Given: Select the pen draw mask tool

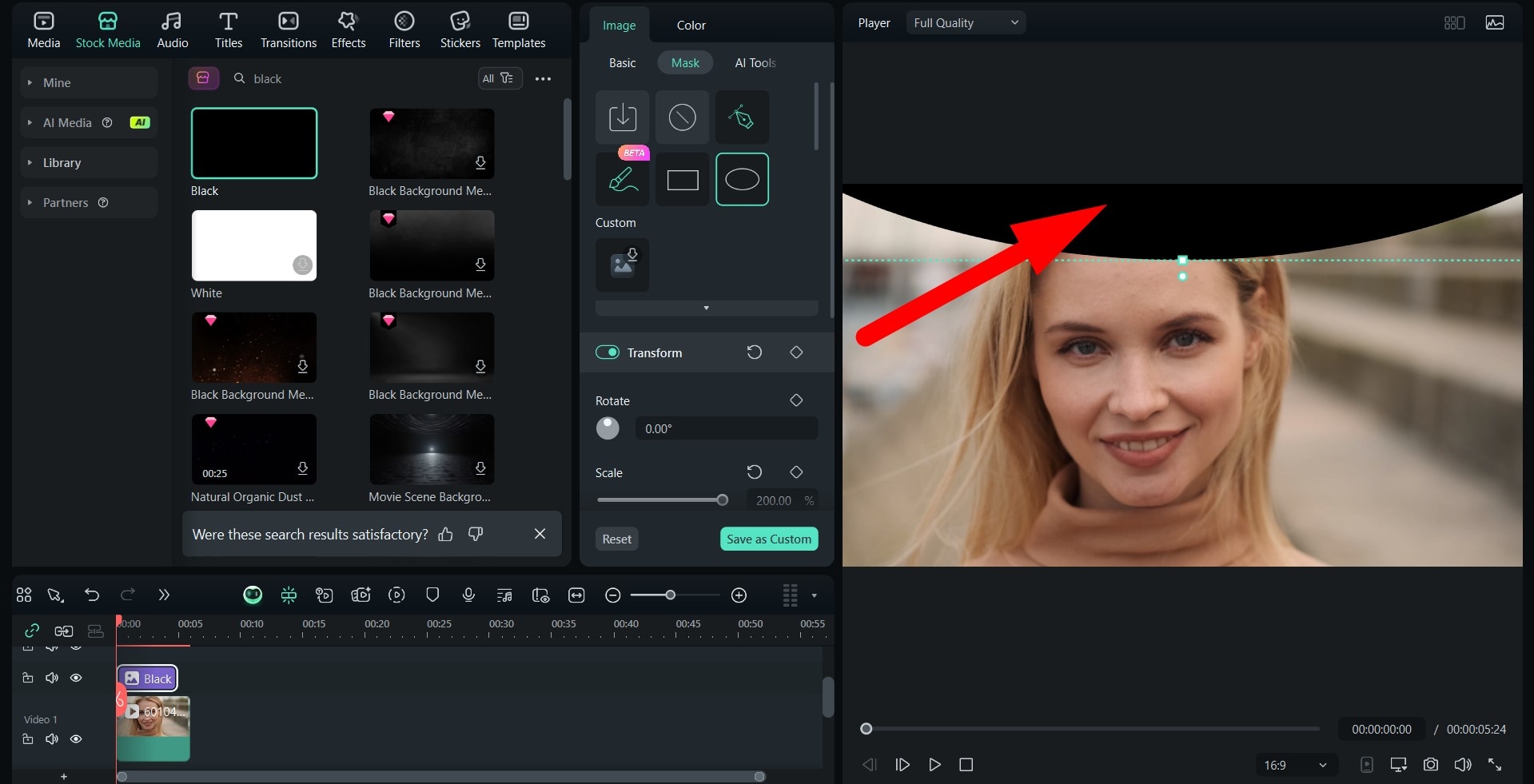Looking at the screenshot, I should click(x=742, y=117).
